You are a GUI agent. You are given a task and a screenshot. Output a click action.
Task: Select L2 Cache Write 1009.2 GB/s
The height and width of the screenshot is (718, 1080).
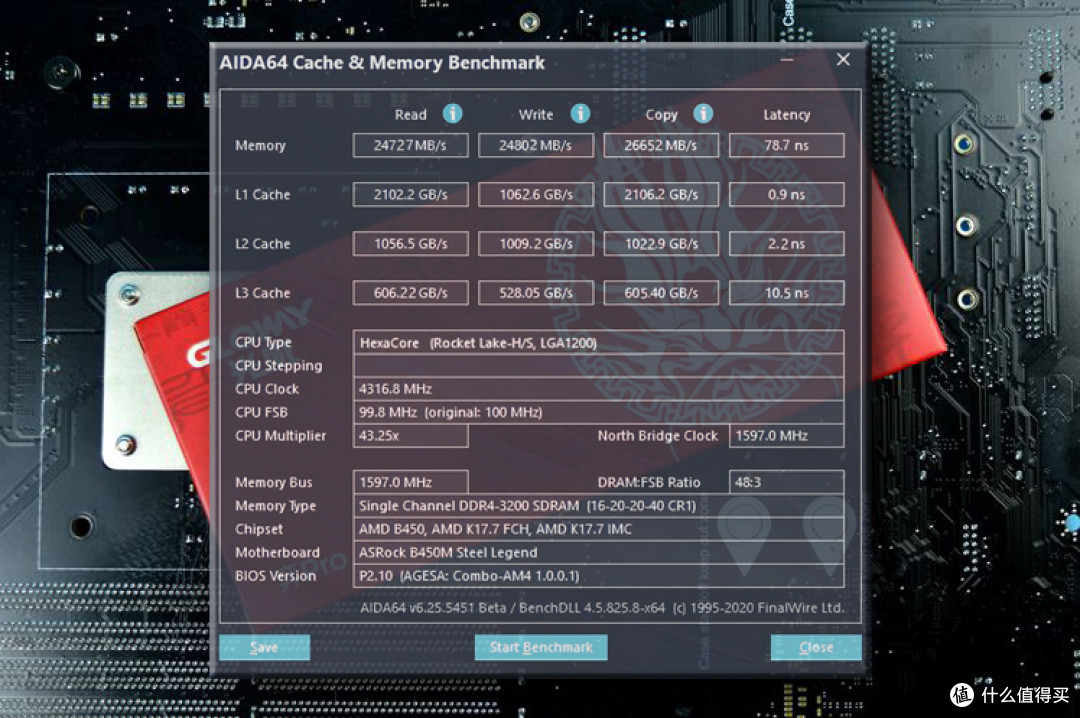click(536, 244)
